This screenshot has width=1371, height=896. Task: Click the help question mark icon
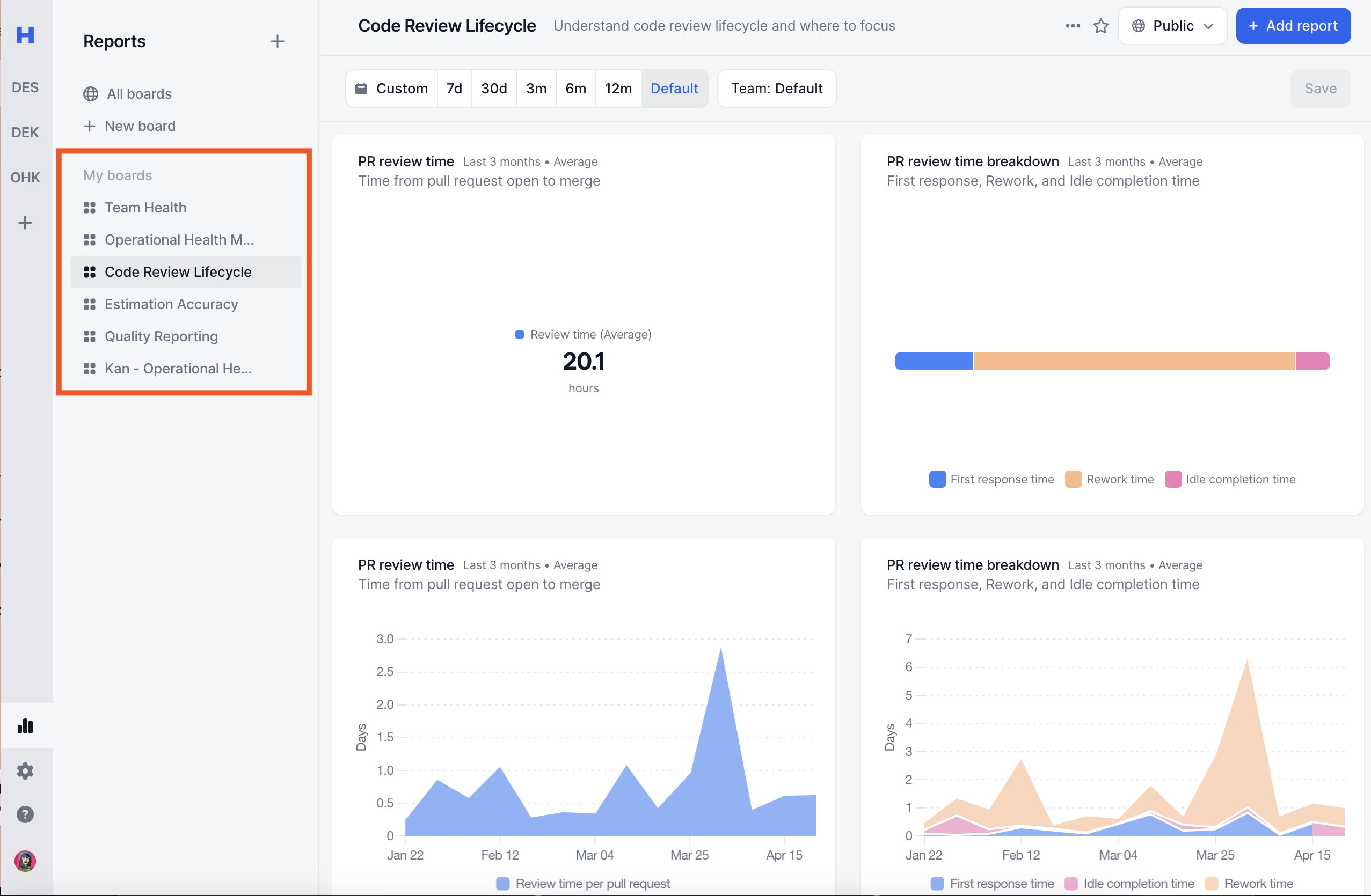click(25, 814)
